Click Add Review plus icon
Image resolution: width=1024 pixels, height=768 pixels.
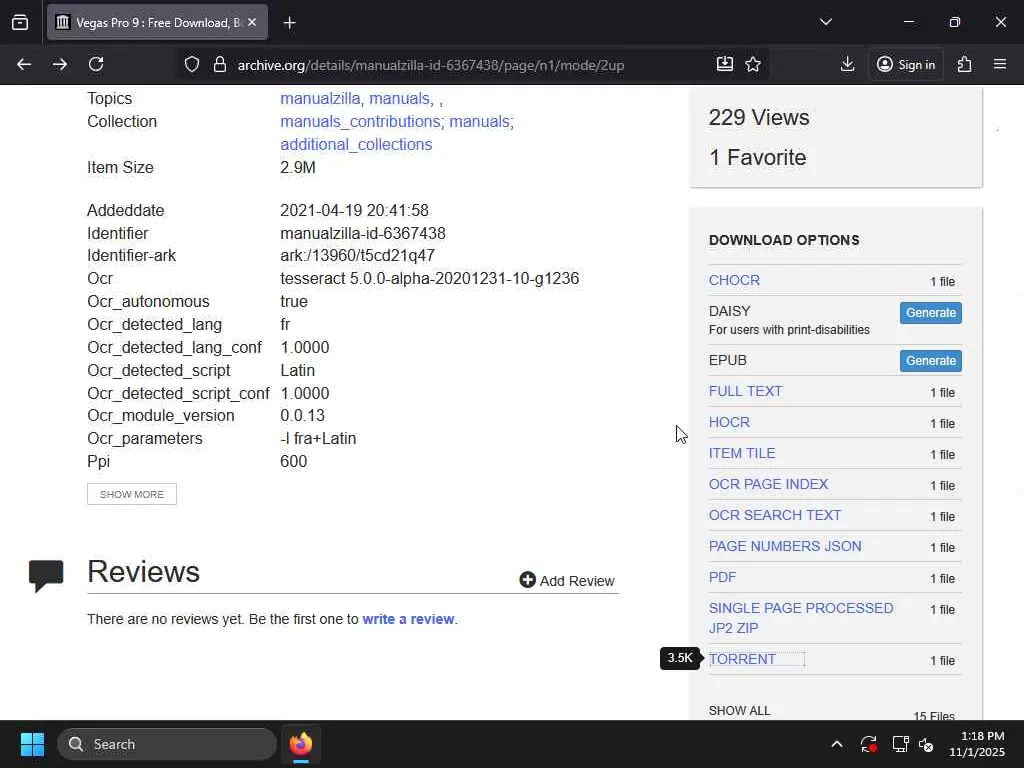coord(527,580)
